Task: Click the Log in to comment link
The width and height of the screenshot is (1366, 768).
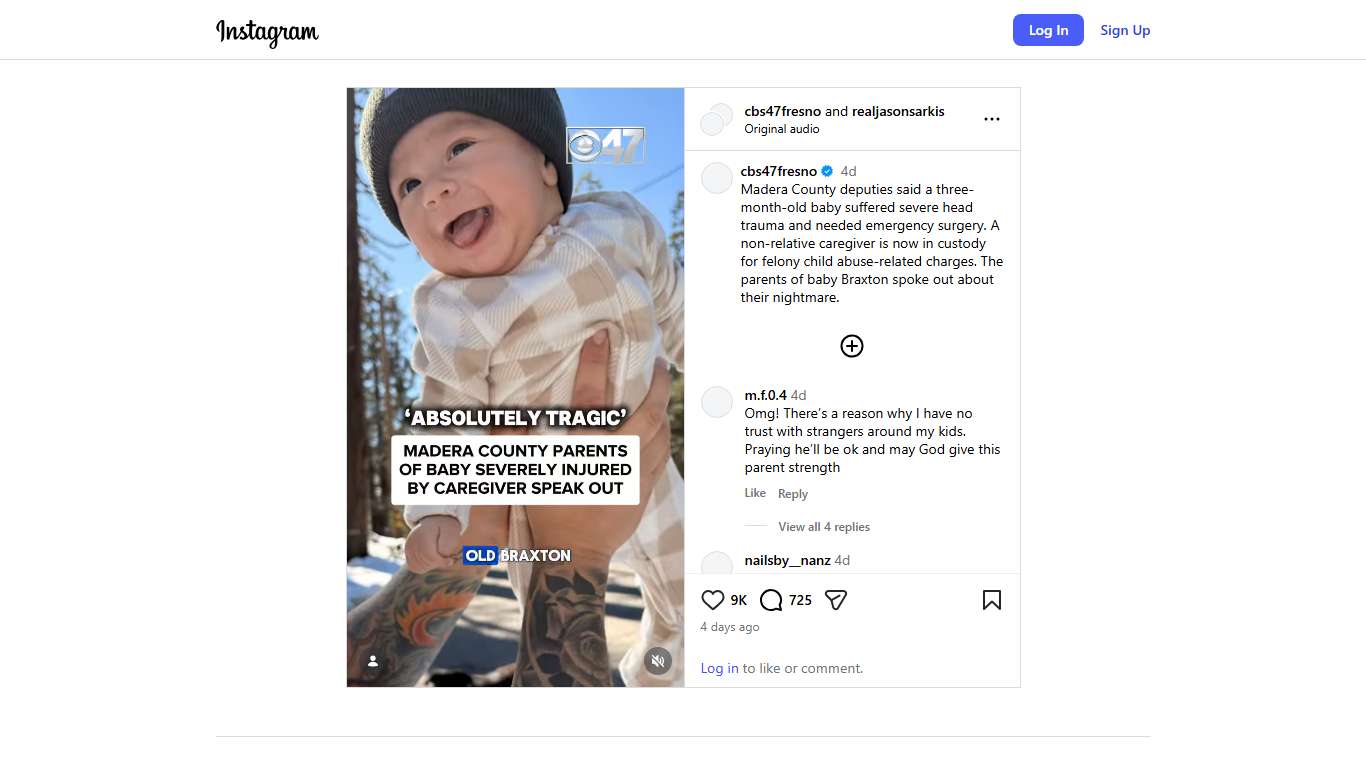Action: [719, 668]
